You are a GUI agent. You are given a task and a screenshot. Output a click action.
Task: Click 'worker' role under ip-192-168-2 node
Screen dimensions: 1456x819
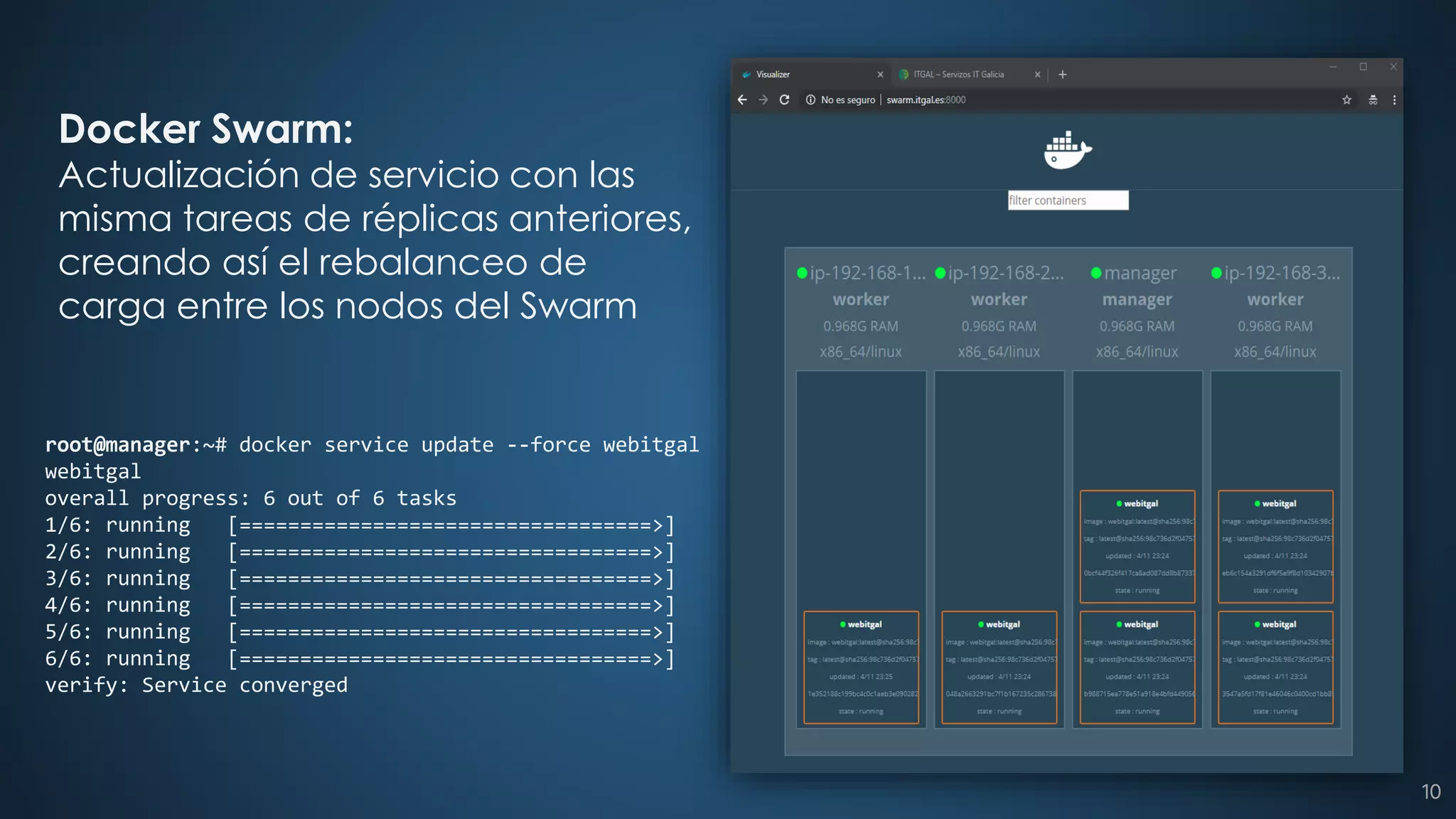tap(999, 300)
